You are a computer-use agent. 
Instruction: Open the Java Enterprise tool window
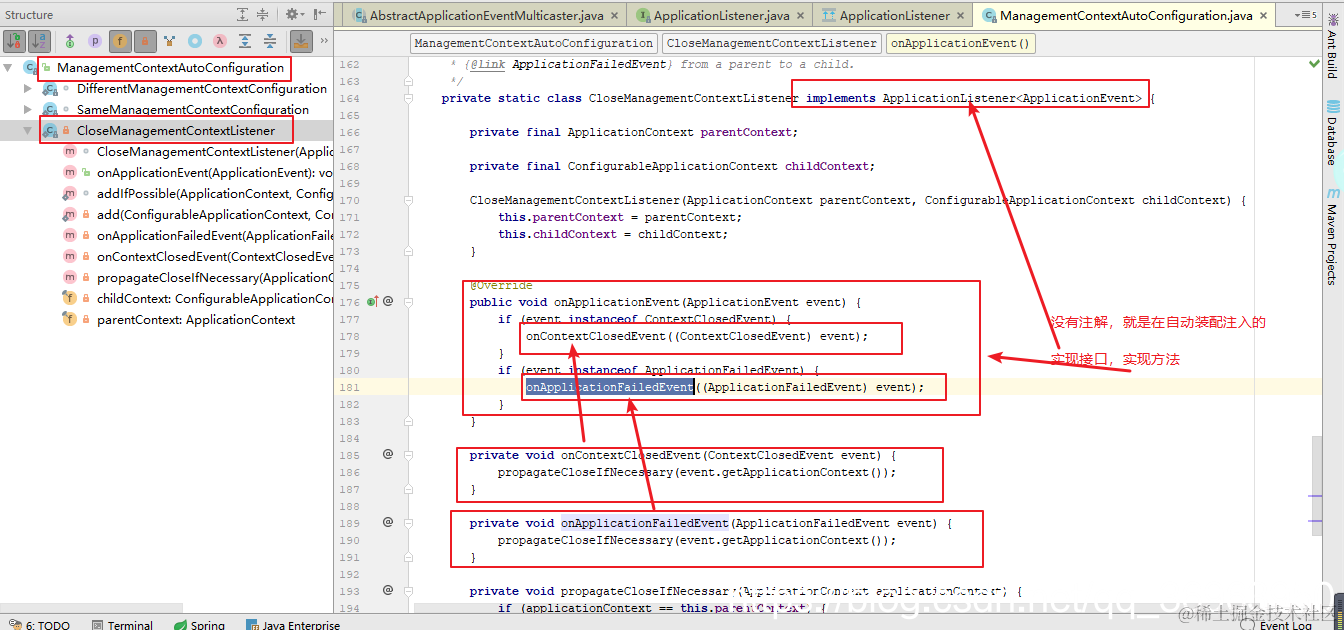pos(292,625)
